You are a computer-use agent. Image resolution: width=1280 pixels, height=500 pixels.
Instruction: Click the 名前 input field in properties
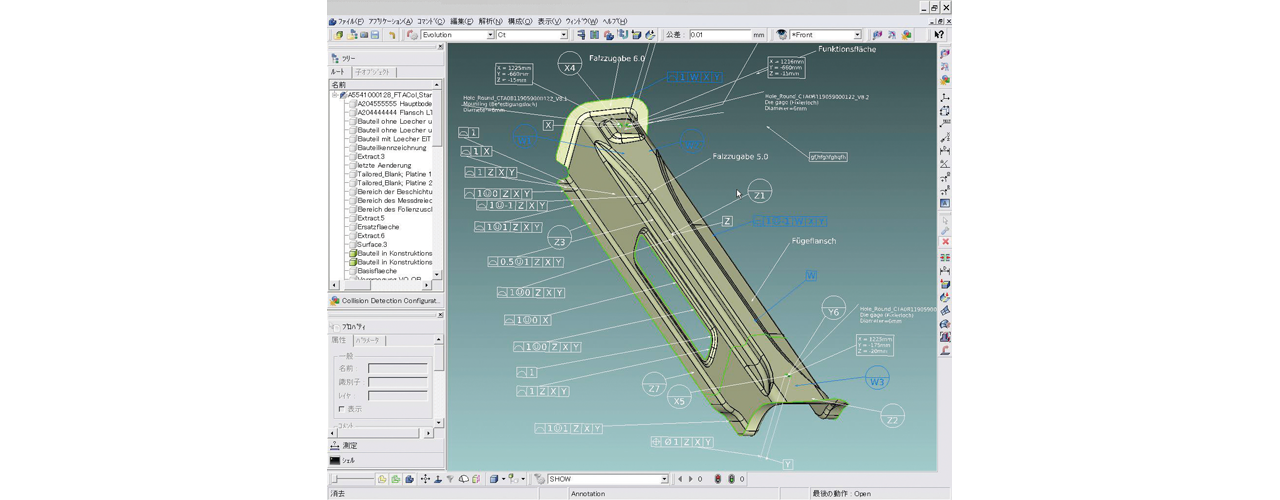397,368
